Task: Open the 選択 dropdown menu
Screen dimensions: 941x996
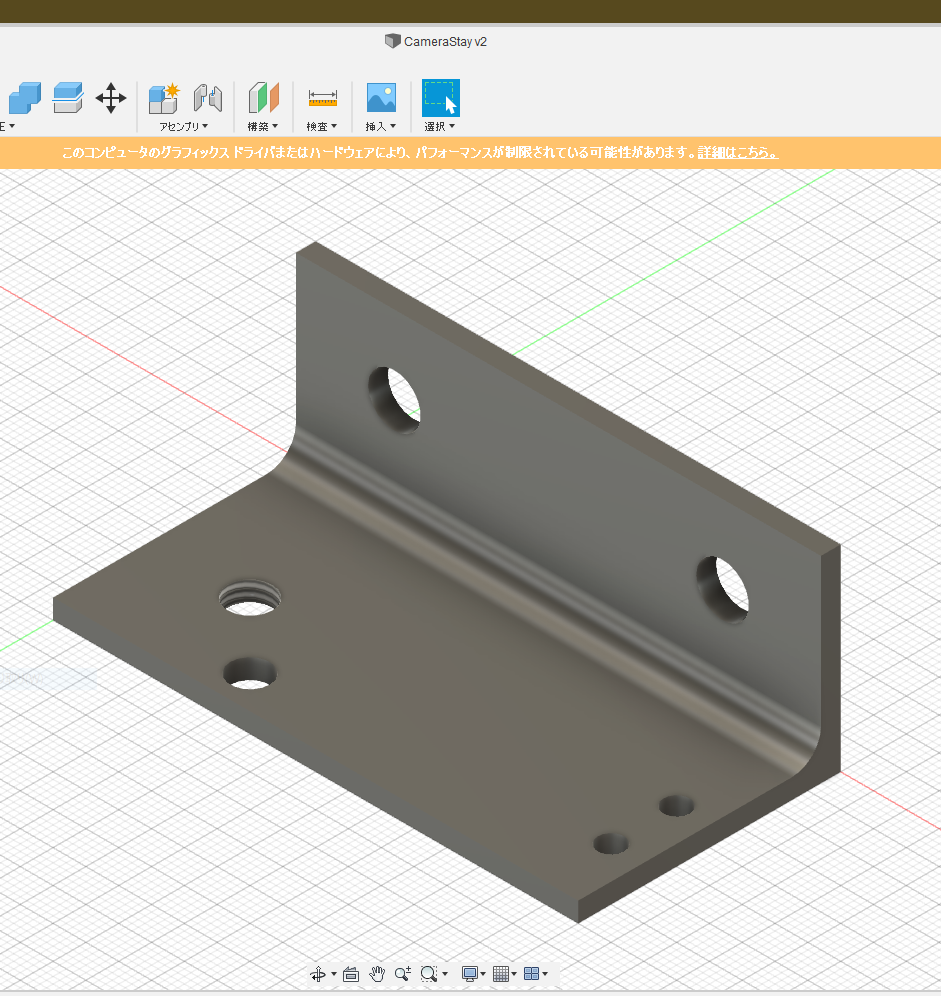Action: click(x=440, y=127)
